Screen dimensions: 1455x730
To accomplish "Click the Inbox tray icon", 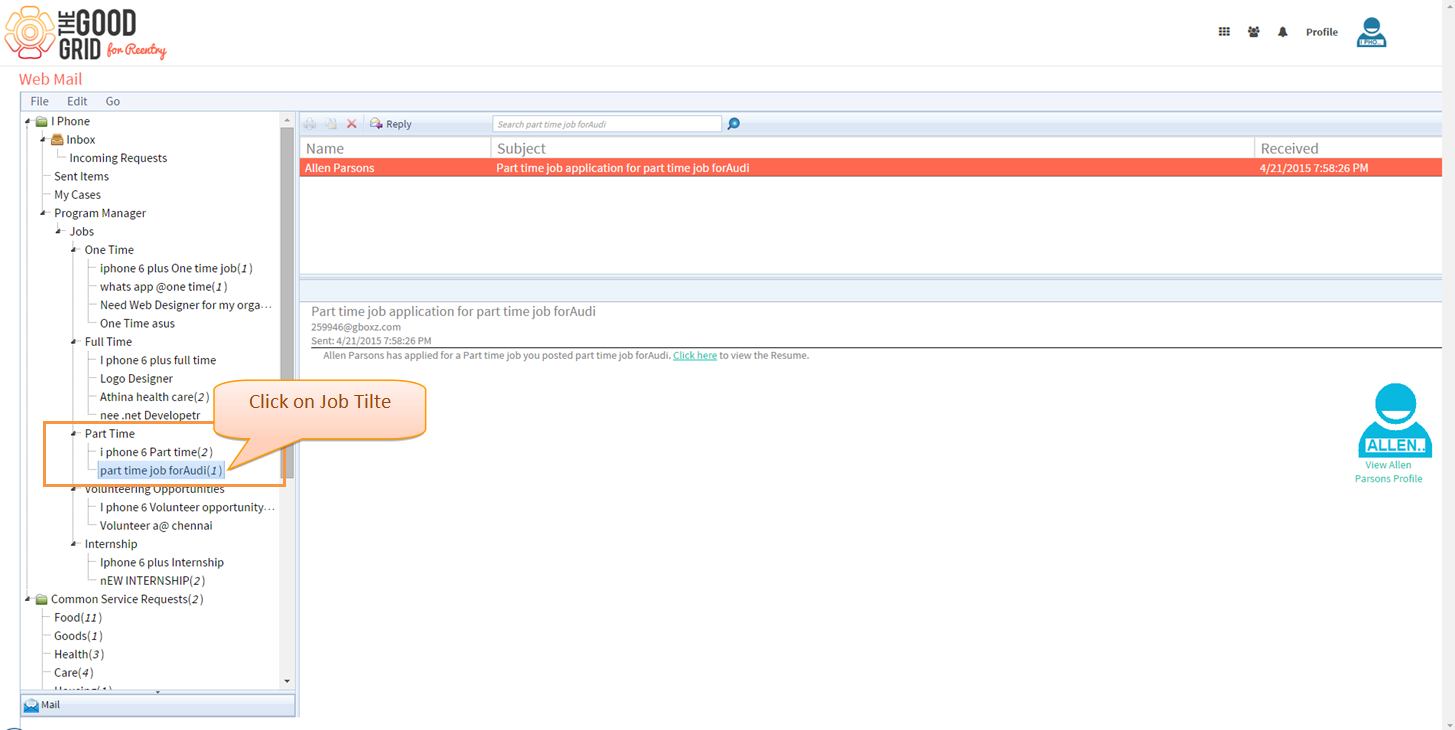I will [x=57, y=140].
